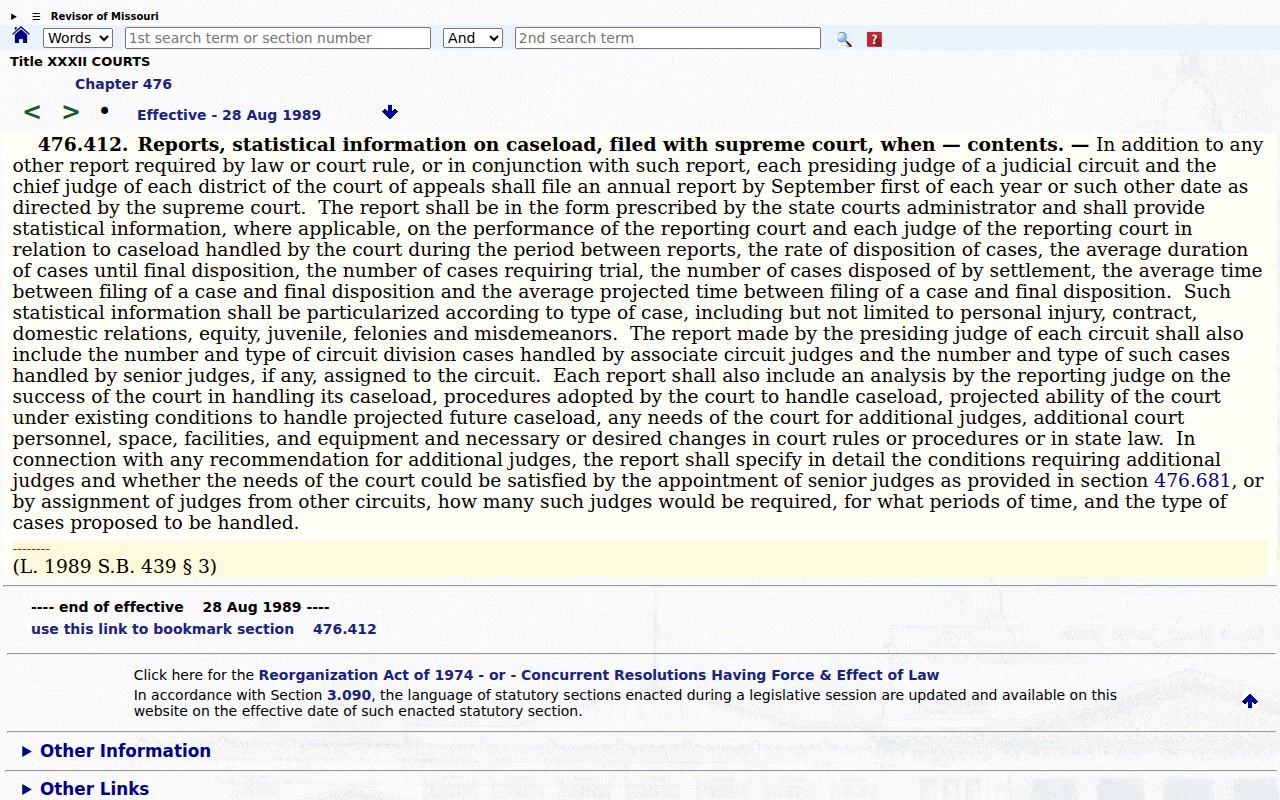Image resolution: width=1280 pixels, height=800 pixels.
Task: Click the 2nd search term input field
Action: click(668, 38)
